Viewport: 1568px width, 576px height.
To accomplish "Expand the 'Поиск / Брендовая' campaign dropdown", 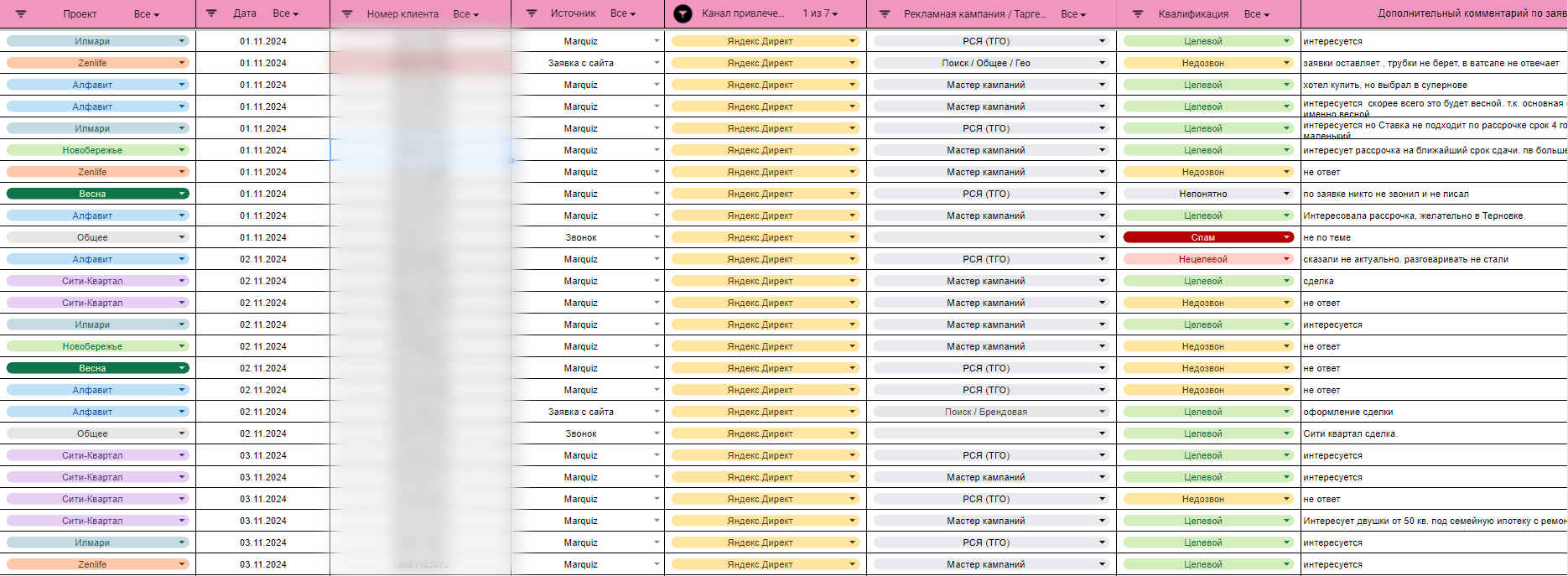I will point(1102,412).
